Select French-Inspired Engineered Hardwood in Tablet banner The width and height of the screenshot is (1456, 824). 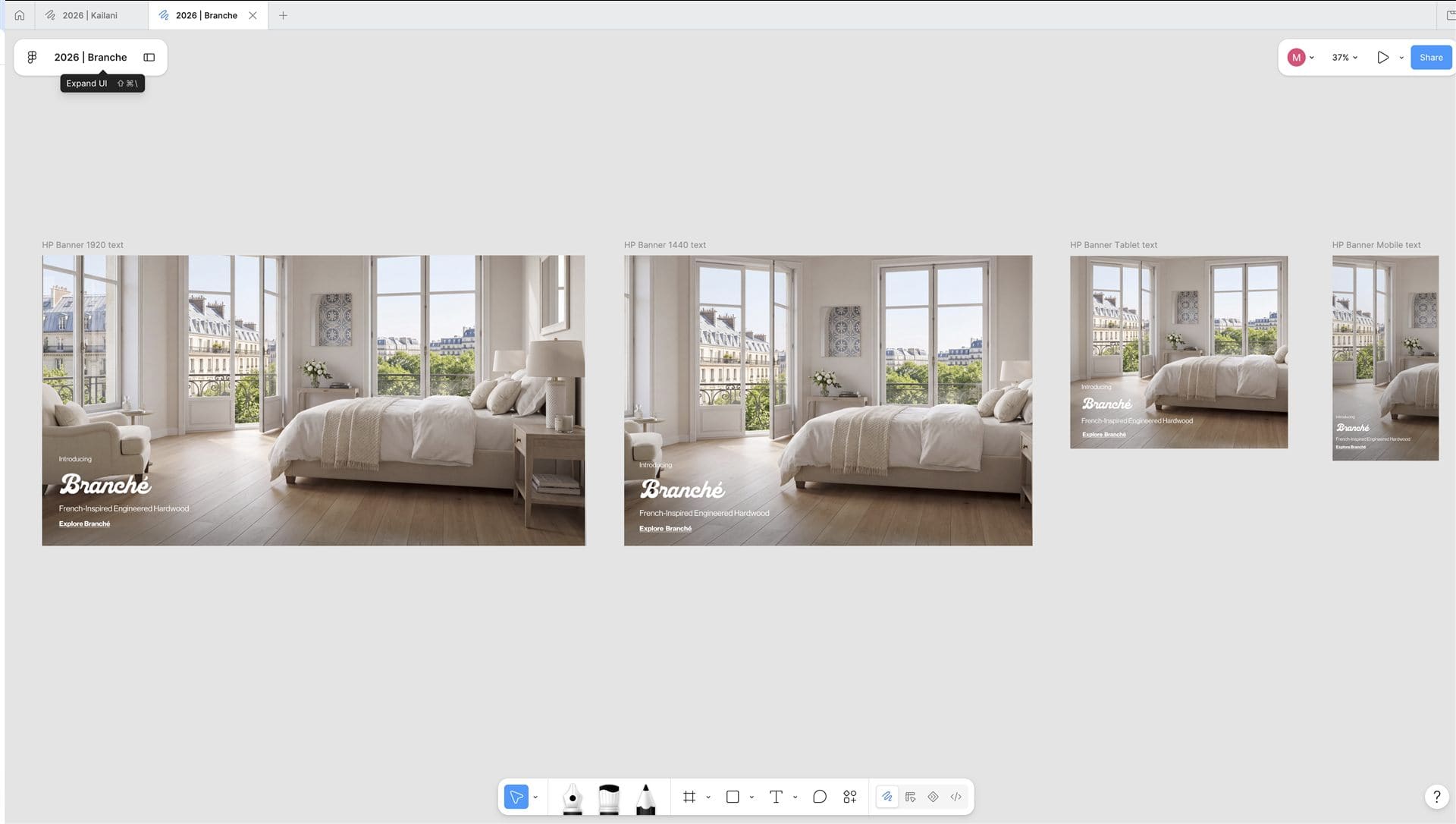click(x=1137, y=420)
